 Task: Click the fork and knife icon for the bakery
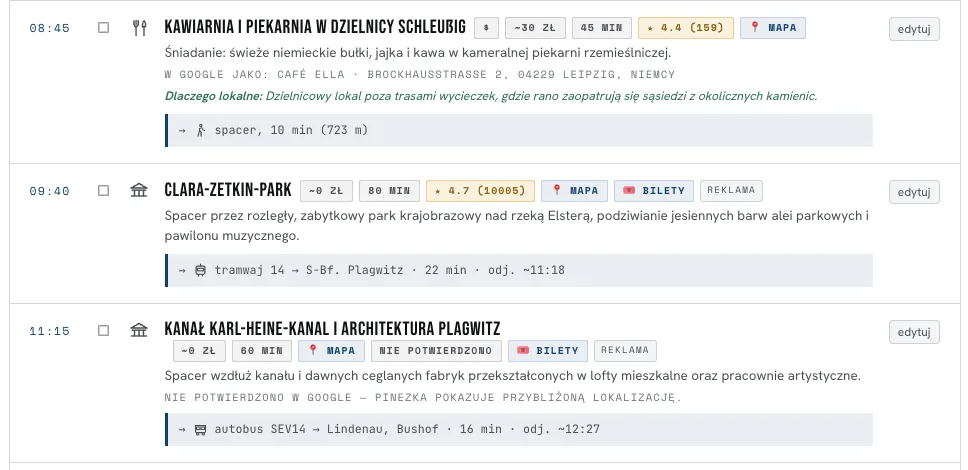tap(140, 28)
